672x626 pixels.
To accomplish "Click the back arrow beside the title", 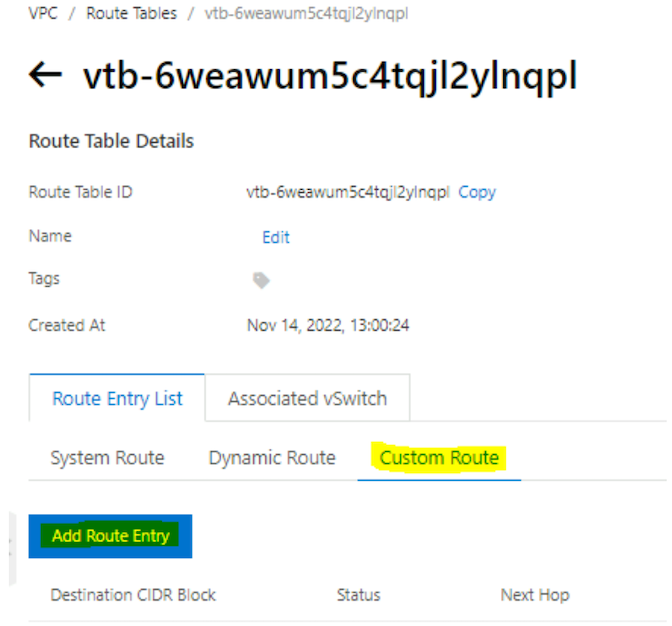I will click(x=47, y=77).
